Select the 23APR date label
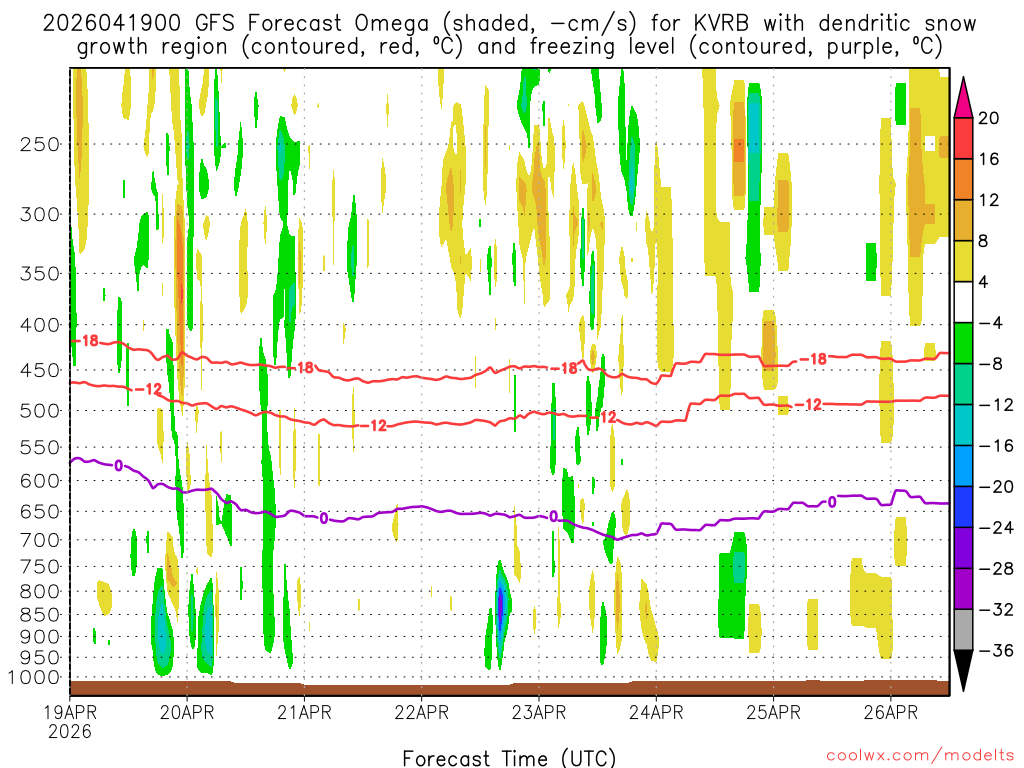This screenshot has height=768, width=1024. click(539, 712)
